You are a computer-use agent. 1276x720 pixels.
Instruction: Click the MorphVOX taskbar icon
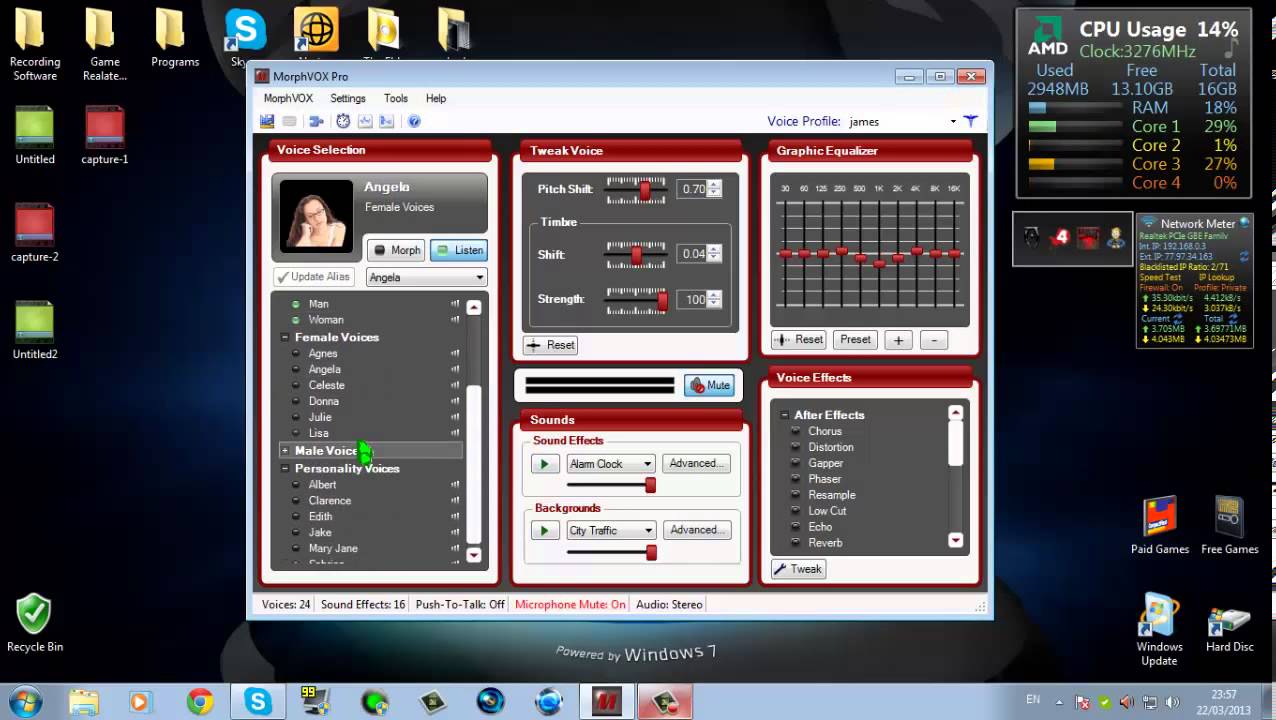point(607,701)
